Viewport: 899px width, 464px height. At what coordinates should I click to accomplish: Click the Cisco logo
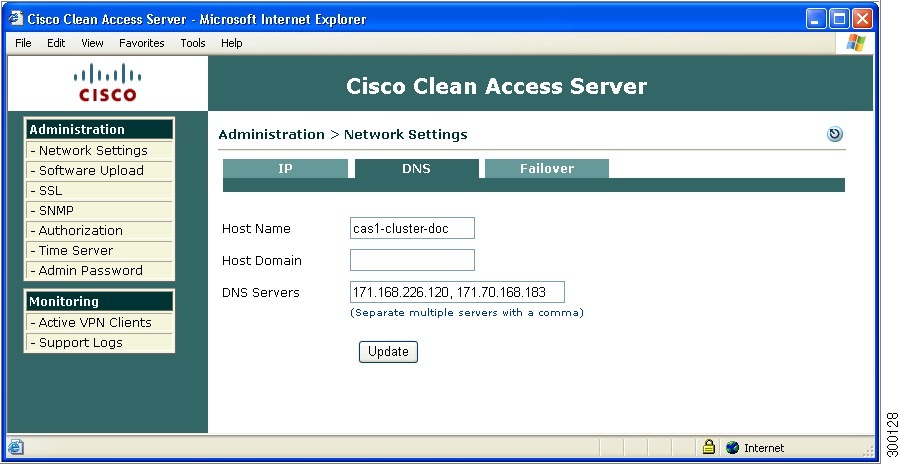107,82
